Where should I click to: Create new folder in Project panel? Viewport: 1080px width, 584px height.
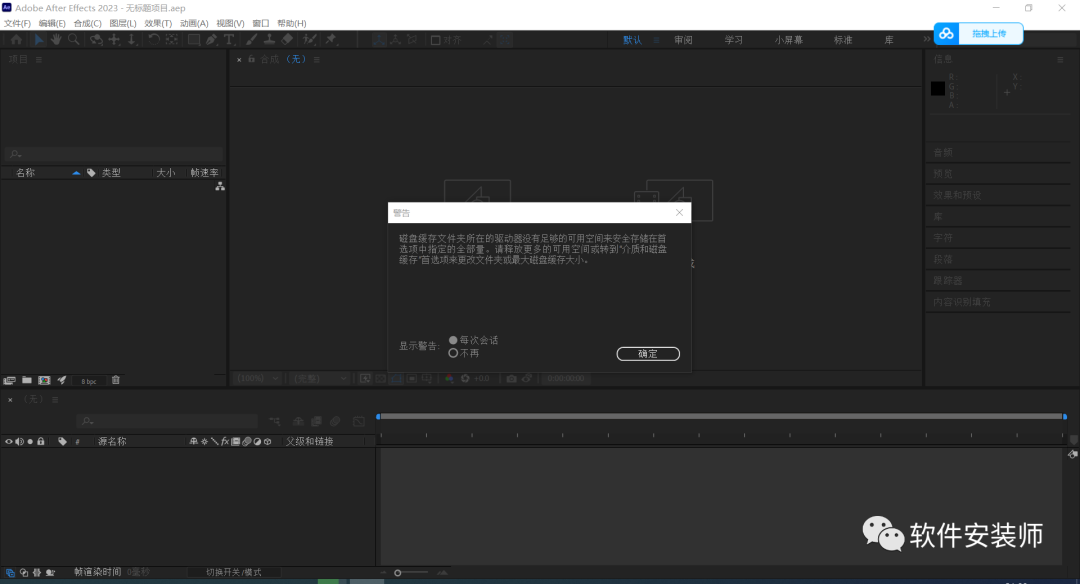(x=27, y=380)
